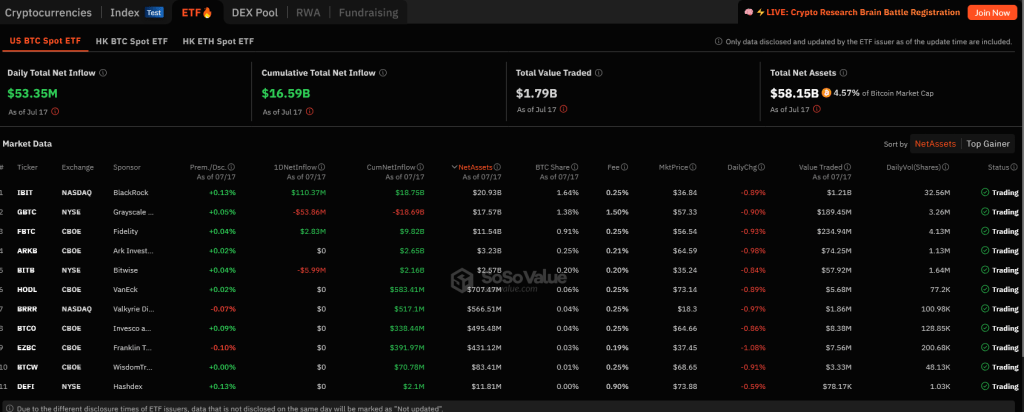
Task: Toggle NetAssets column sort arrow
Action: point(455,167)
